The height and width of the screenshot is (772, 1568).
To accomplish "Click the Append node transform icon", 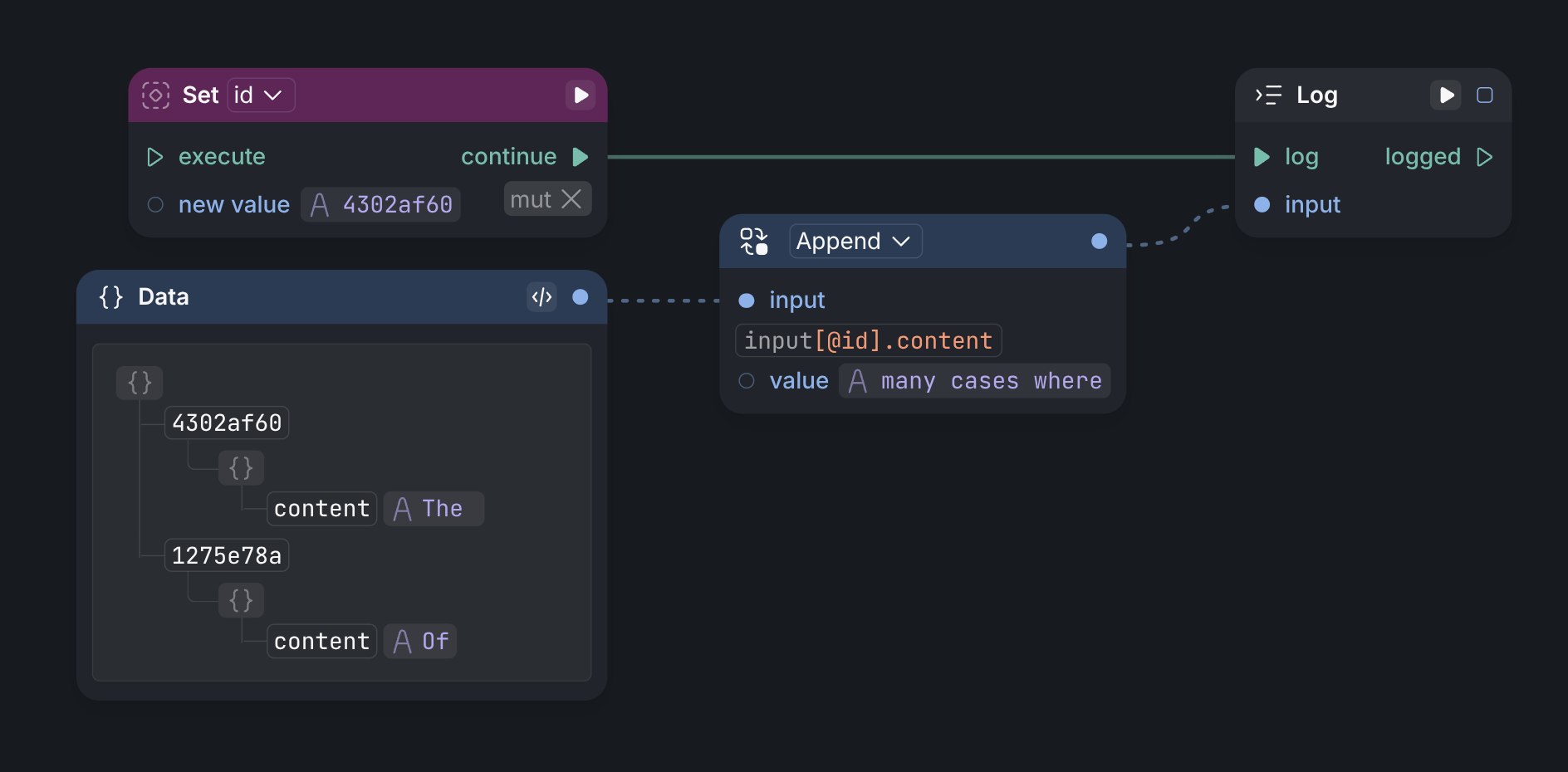I will click(754, 242).
